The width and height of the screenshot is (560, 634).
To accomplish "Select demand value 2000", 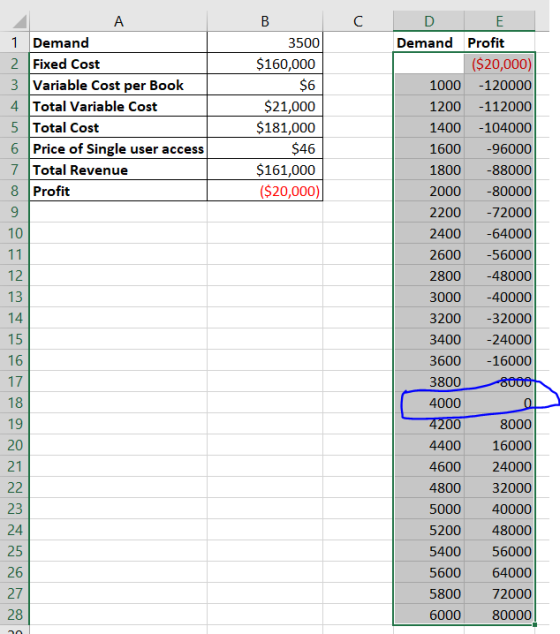I will 429,191.
